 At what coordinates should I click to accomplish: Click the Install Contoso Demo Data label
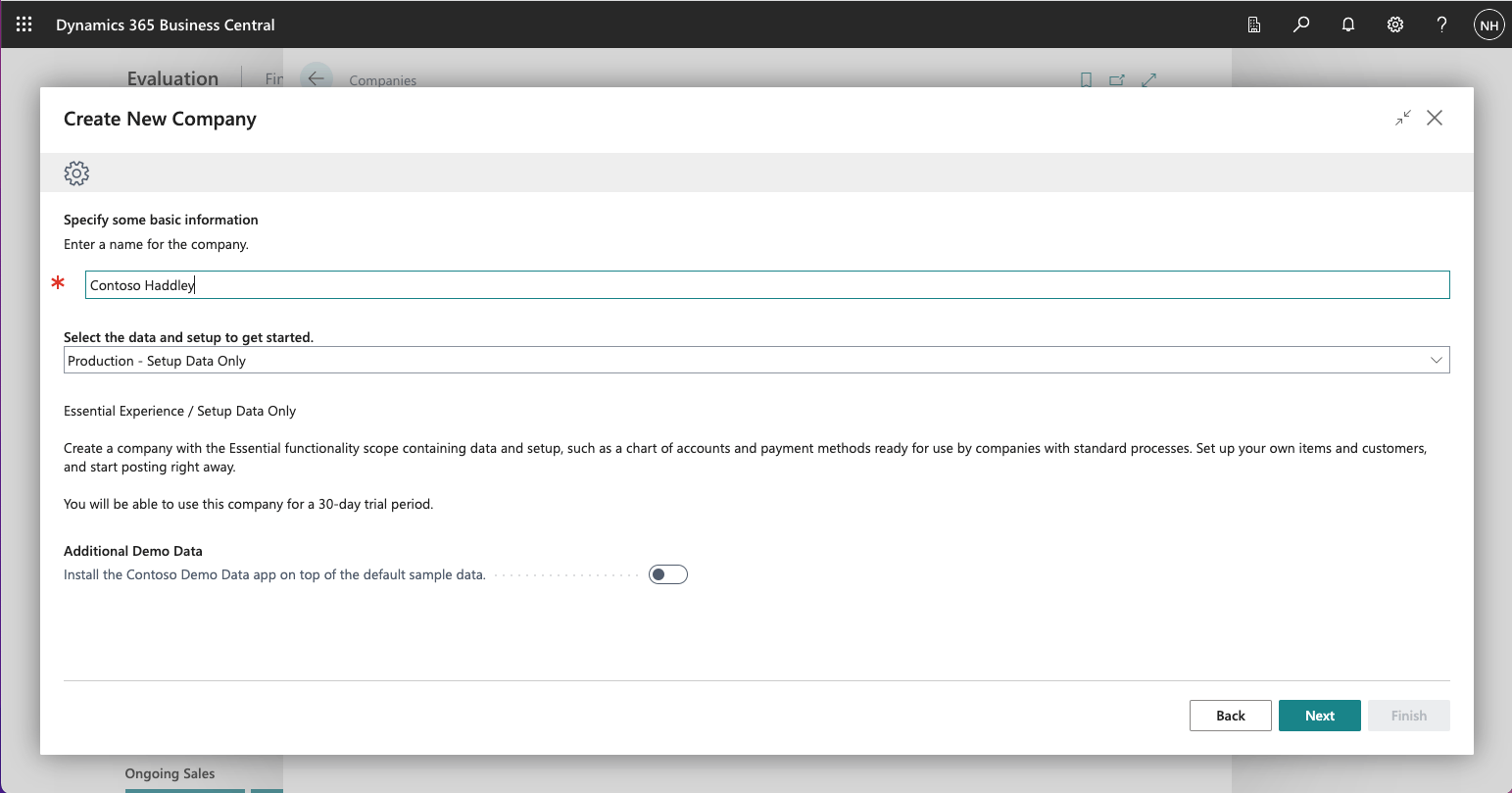(274, 574)
